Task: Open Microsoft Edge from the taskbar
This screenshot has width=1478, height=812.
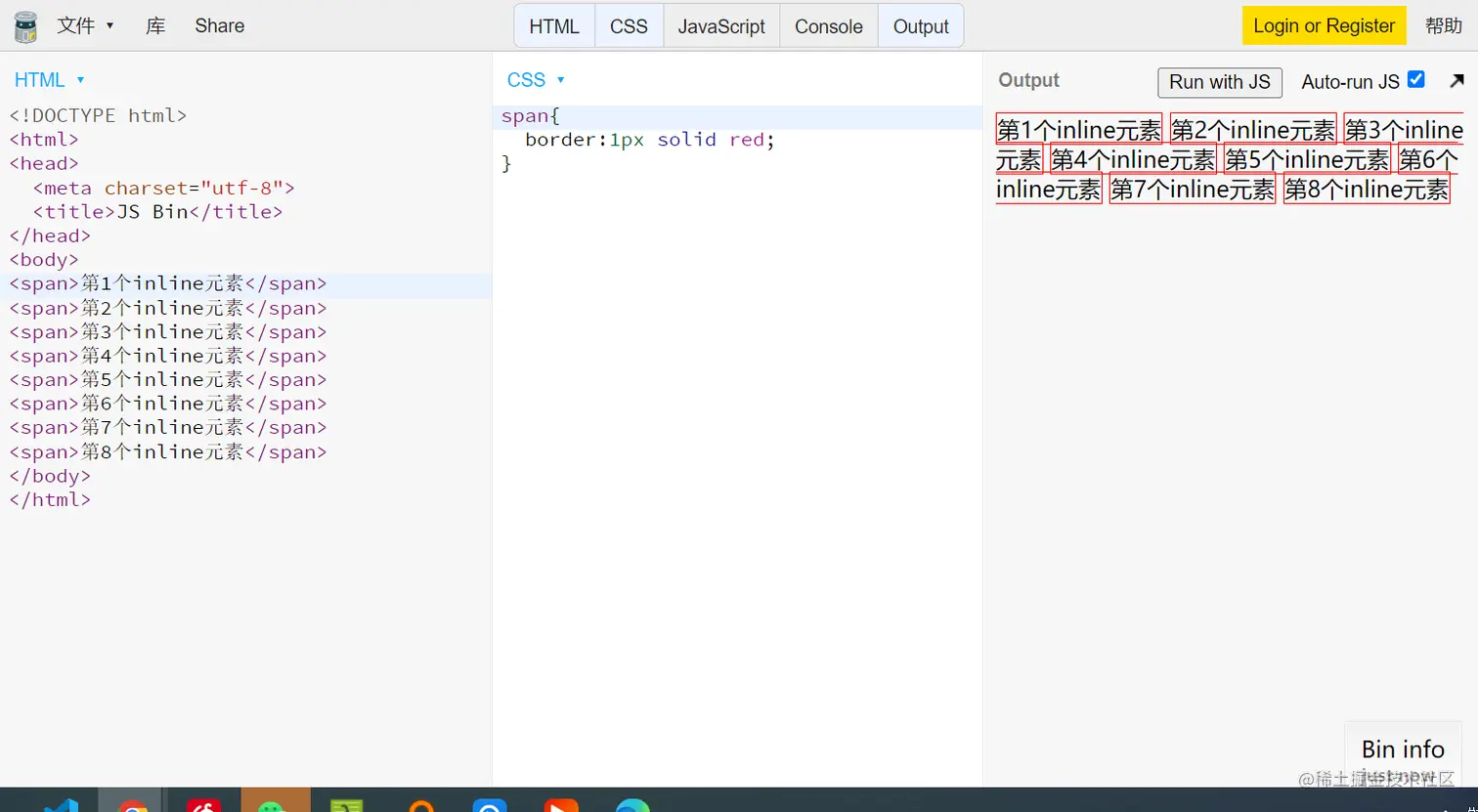Action: pyautogui.click(x=632, y=805)
